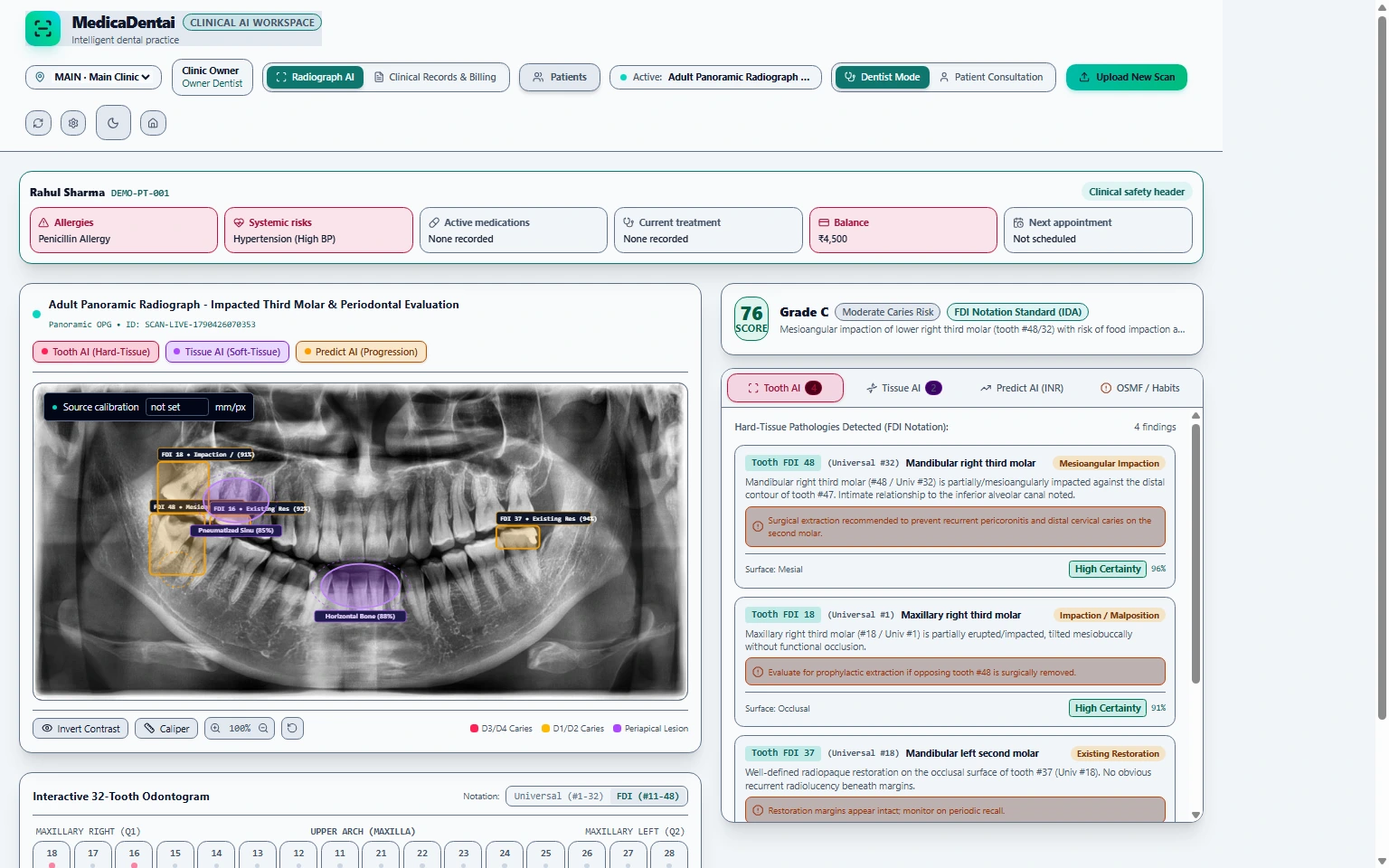1389x868 pixels.
Task: Open the Active scan selector dropdown
Action: pyautogui.click(x=715, y=77)
